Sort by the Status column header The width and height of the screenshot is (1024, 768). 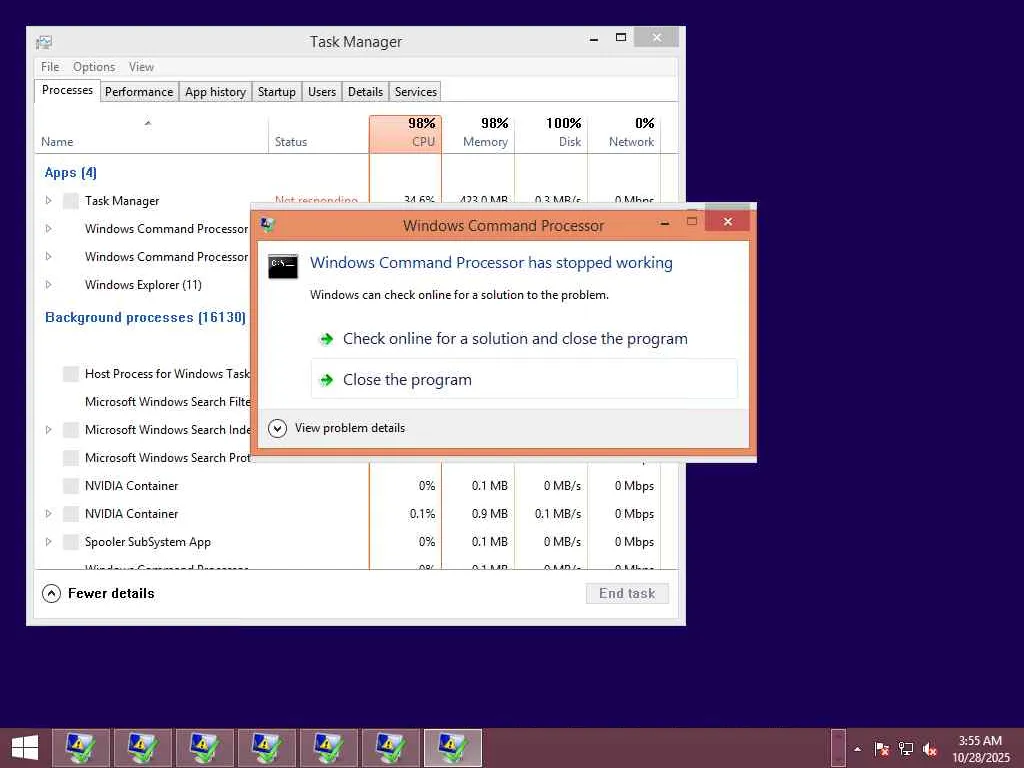(x=319, y=134)
